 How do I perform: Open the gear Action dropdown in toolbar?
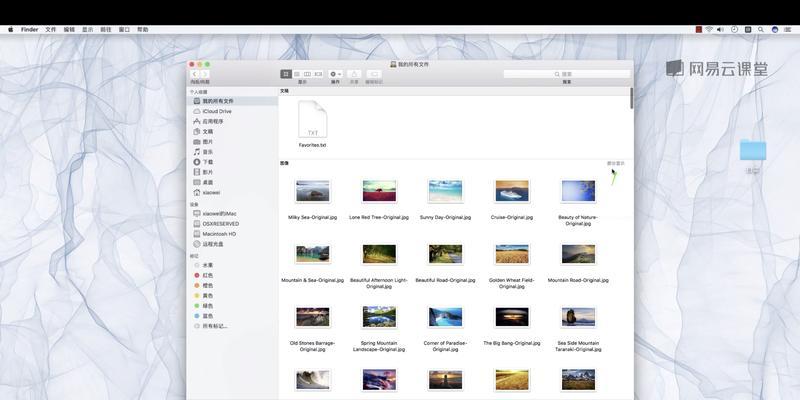(335, 74)
